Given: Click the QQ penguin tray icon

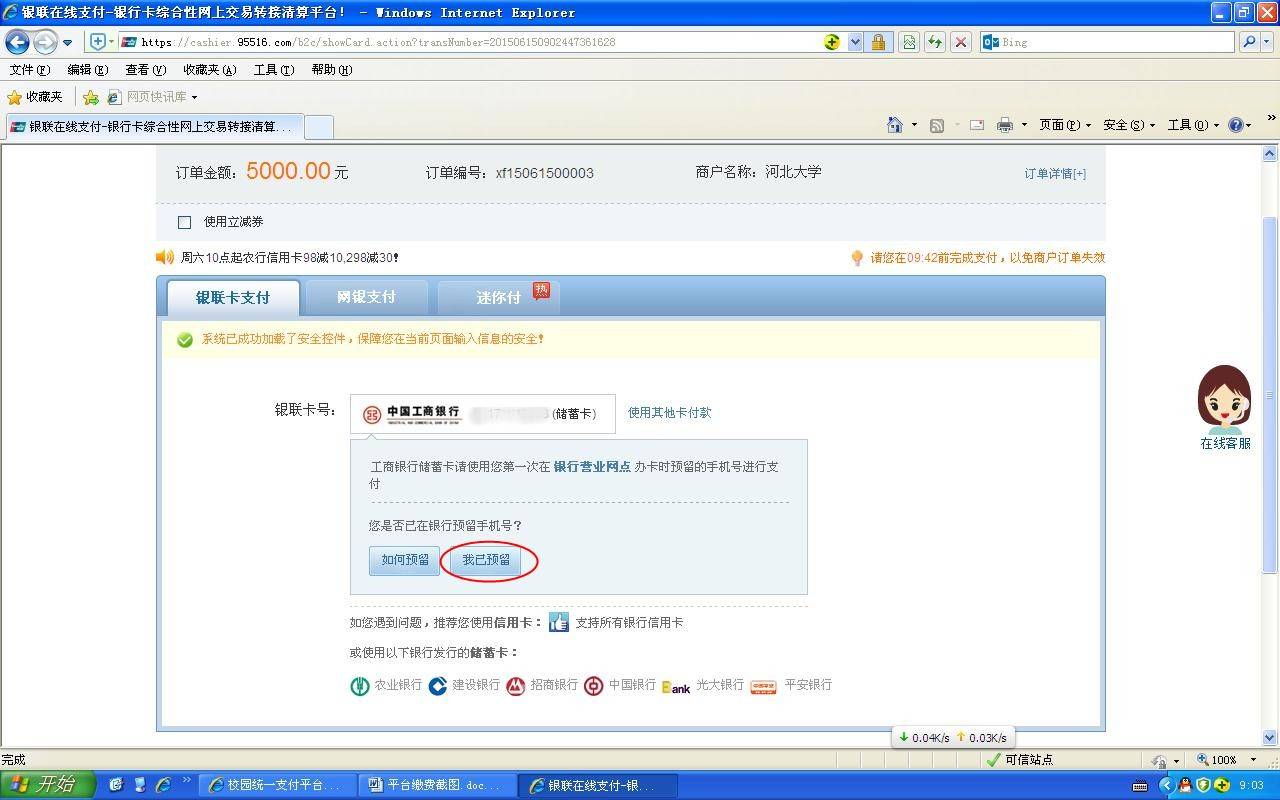Looking at the screenshot, I should 1186,786.
